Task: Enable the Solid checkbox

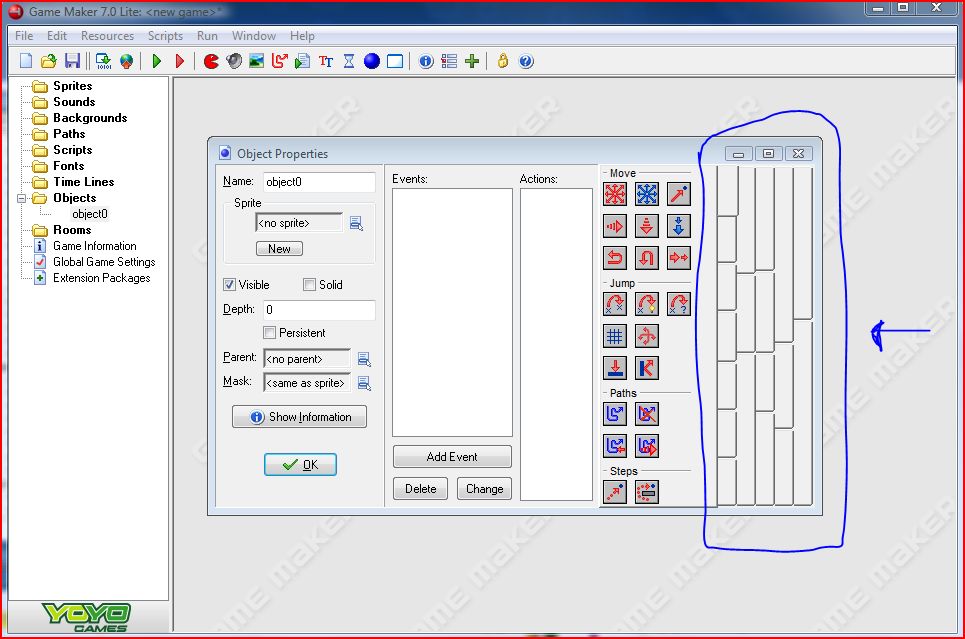Action: coord(309,285)
